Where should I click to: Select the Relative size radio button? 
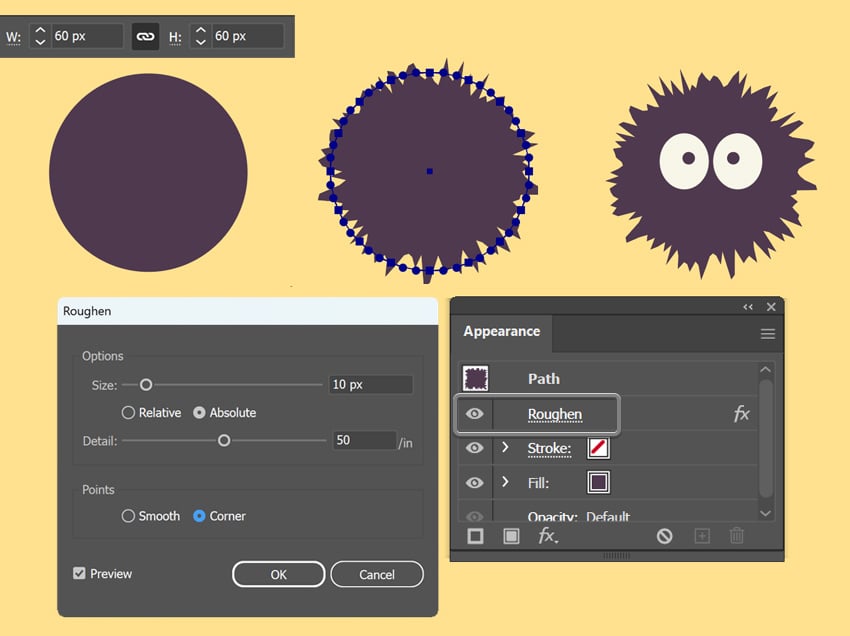point(128,413)
